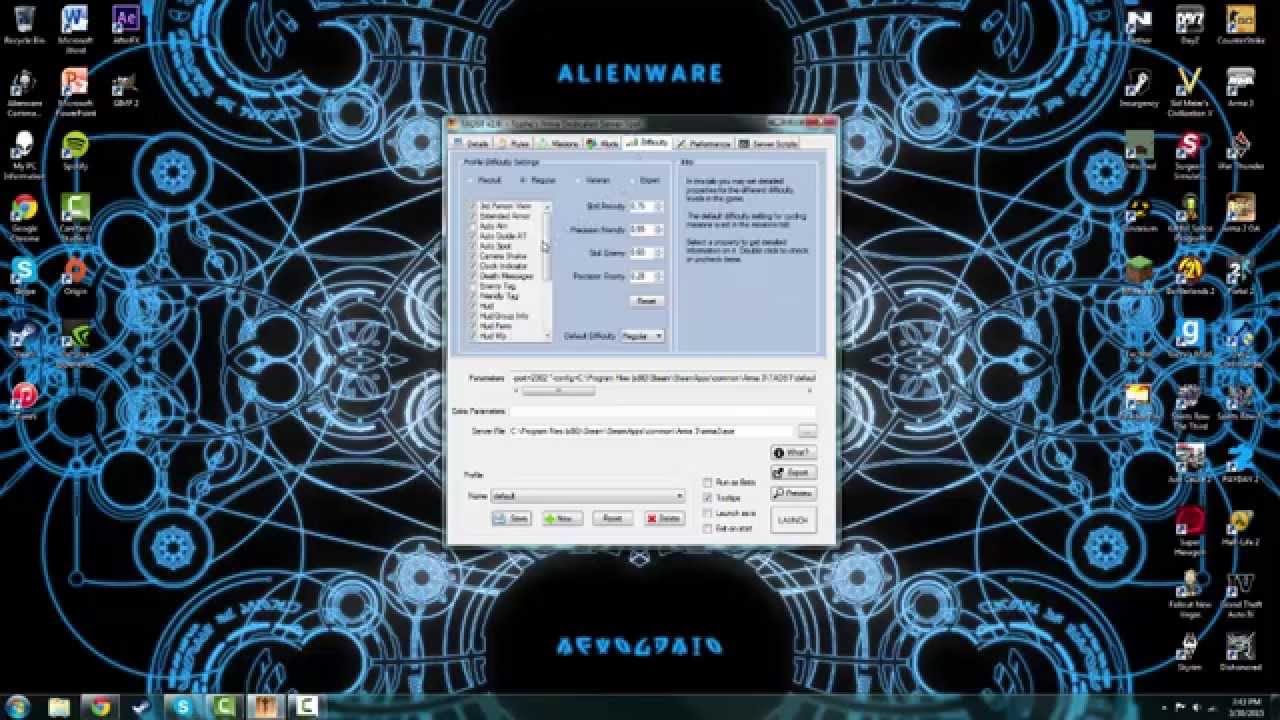Screen dimensions: 1280x720
Task: Enable the Run as Beta checkbox
Action: [708, 482]
